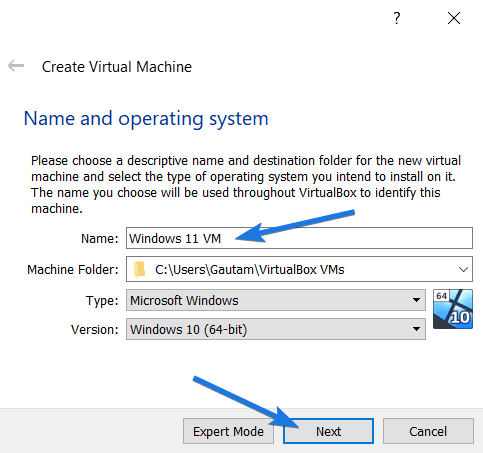This screenshot has height=453, width=483.
Task: Proceed with the Next button
Action: click(328, 431)
